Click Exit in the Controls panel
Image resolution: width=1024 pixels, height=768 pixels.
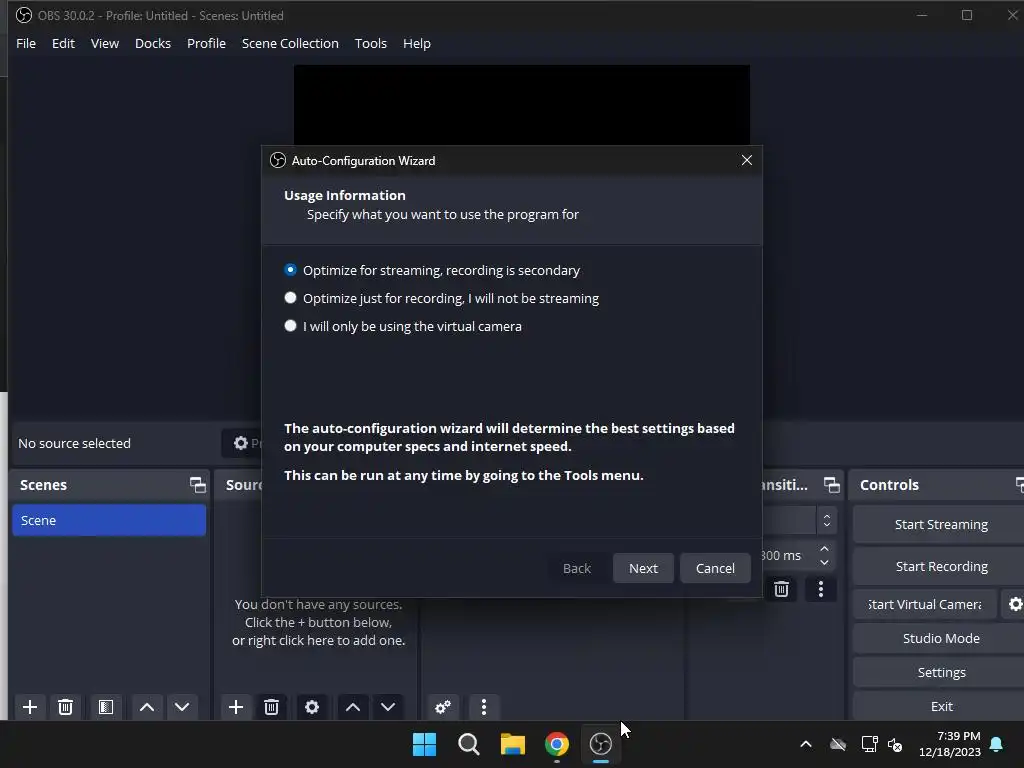coord(940,706)
